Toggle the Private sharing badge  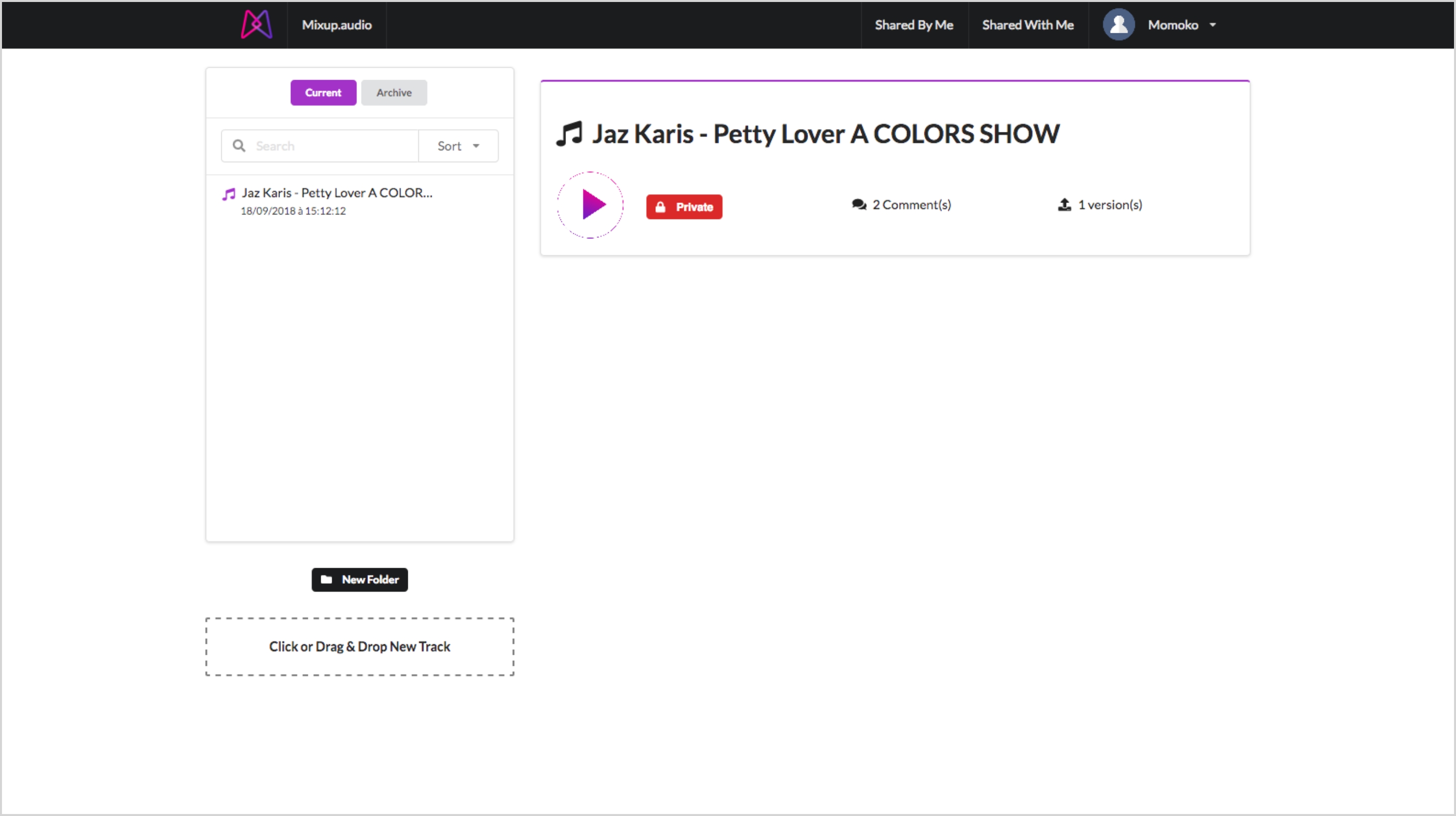pyautogui.click(x=684, y=206)
